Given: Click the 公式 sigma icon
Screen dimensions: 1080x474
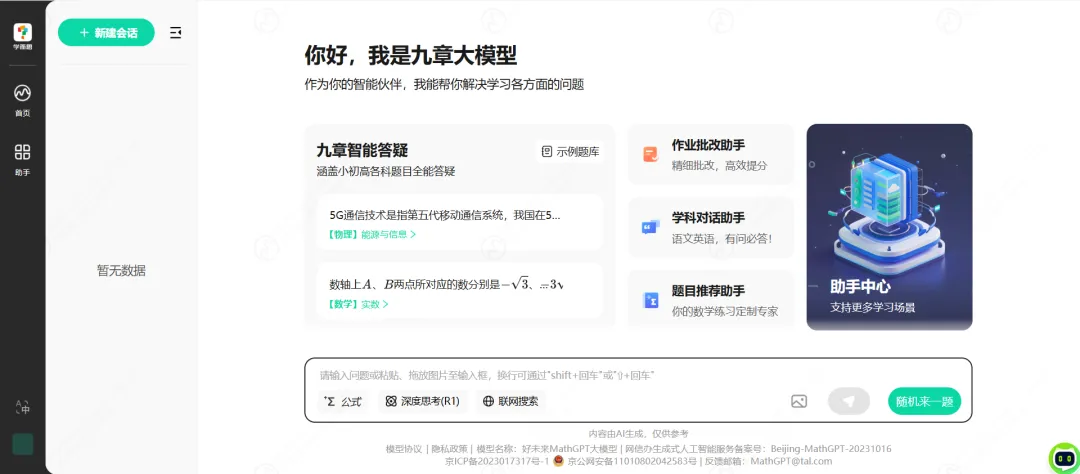Looking at the screenshot, I should coord(330,401).
